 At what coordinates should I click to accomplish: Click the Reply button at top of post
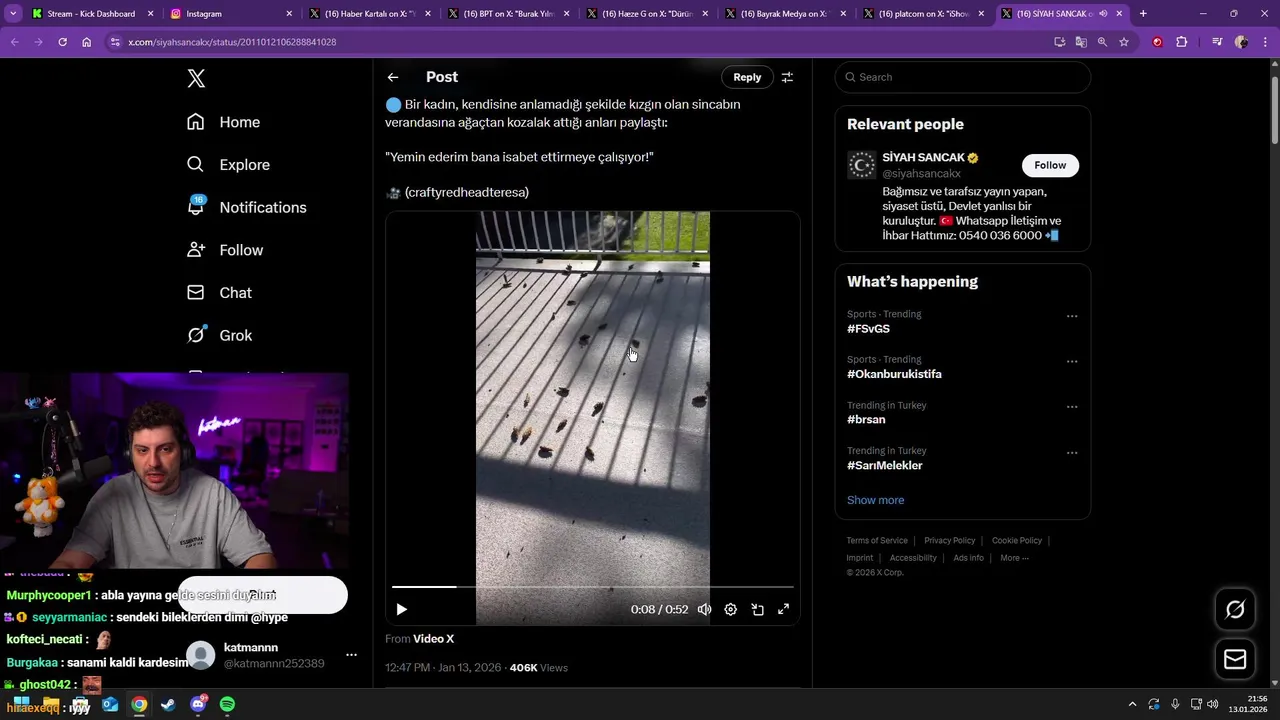point(747,77)
